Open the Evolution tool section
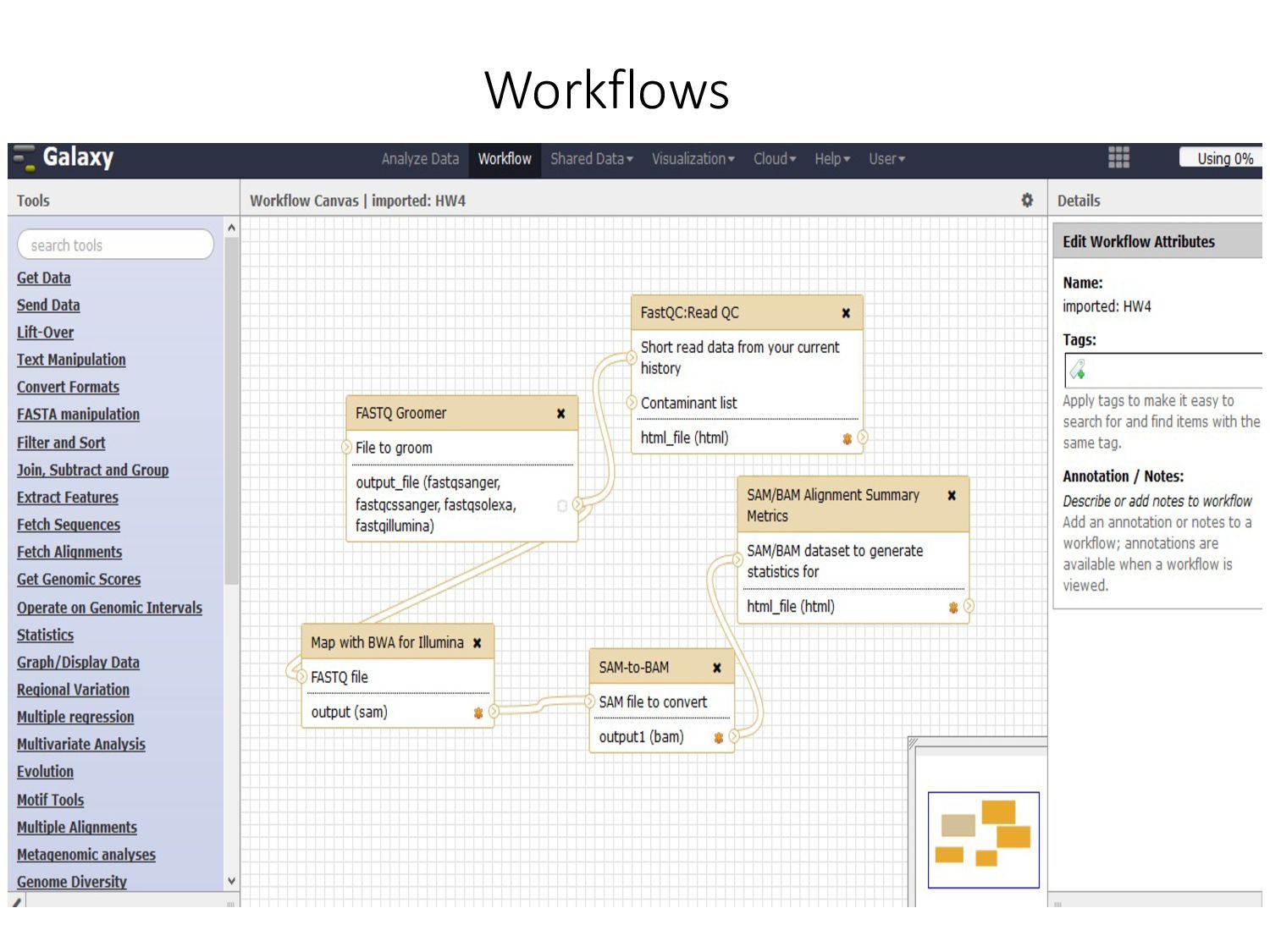The height and width of the screenshot is (952, 1270). click(46, 772)
